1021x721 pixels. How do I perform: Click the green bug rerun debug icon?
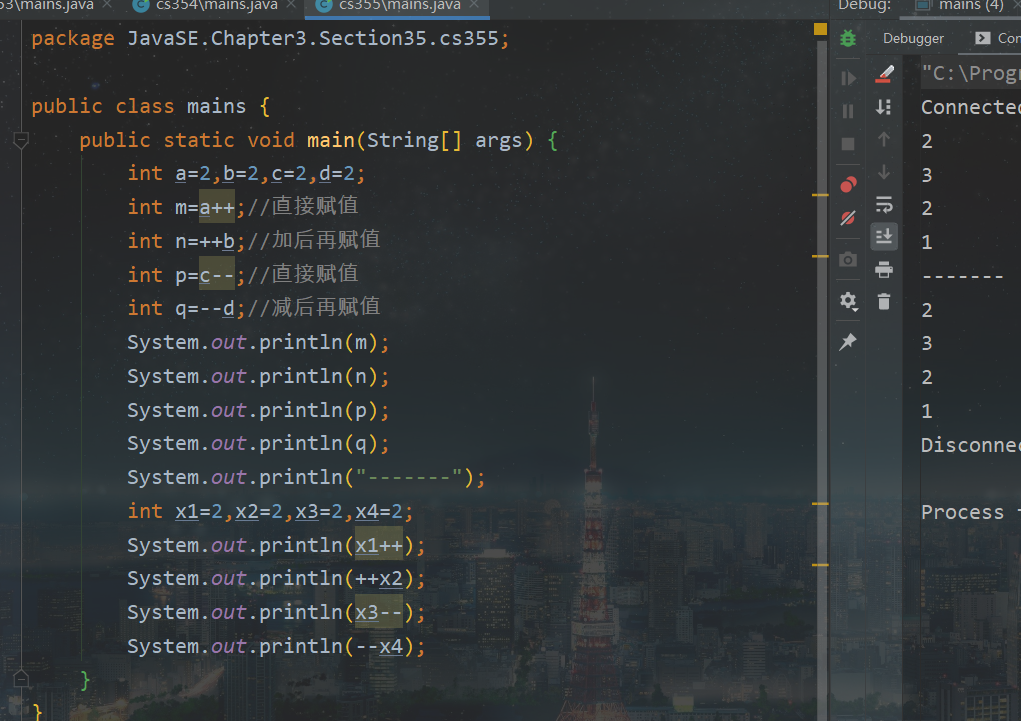point(848,38)
